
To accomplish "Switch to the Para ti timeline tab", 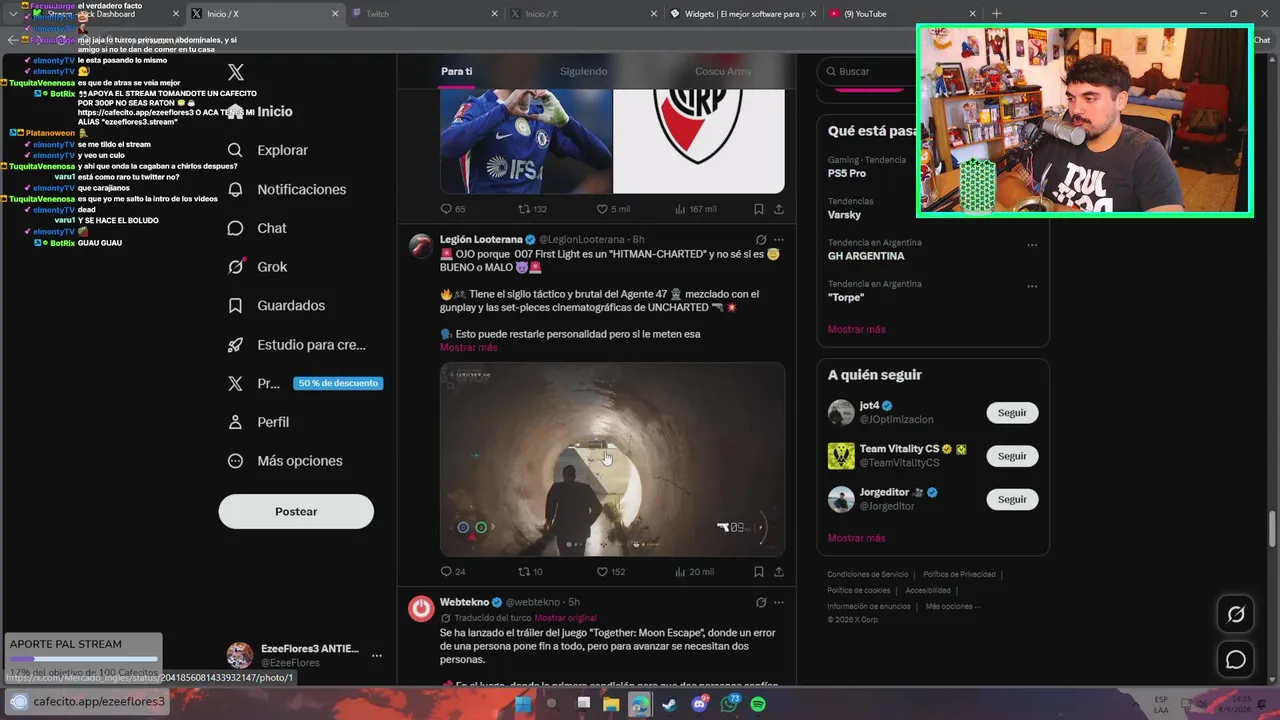I will click(x=457, y=71).
